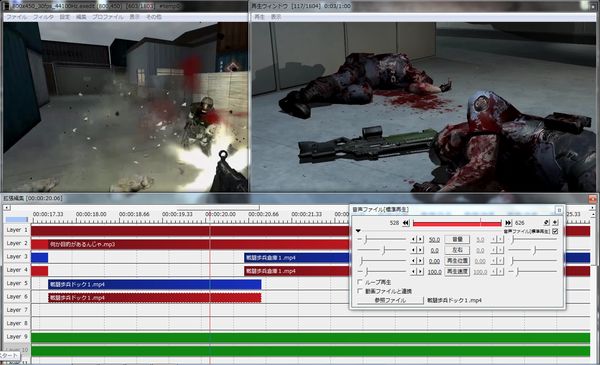Click the add-effect plus icon in audio dialog
Image resolution: width=600 pixels, height=365 pixels.
click(555, 222)
